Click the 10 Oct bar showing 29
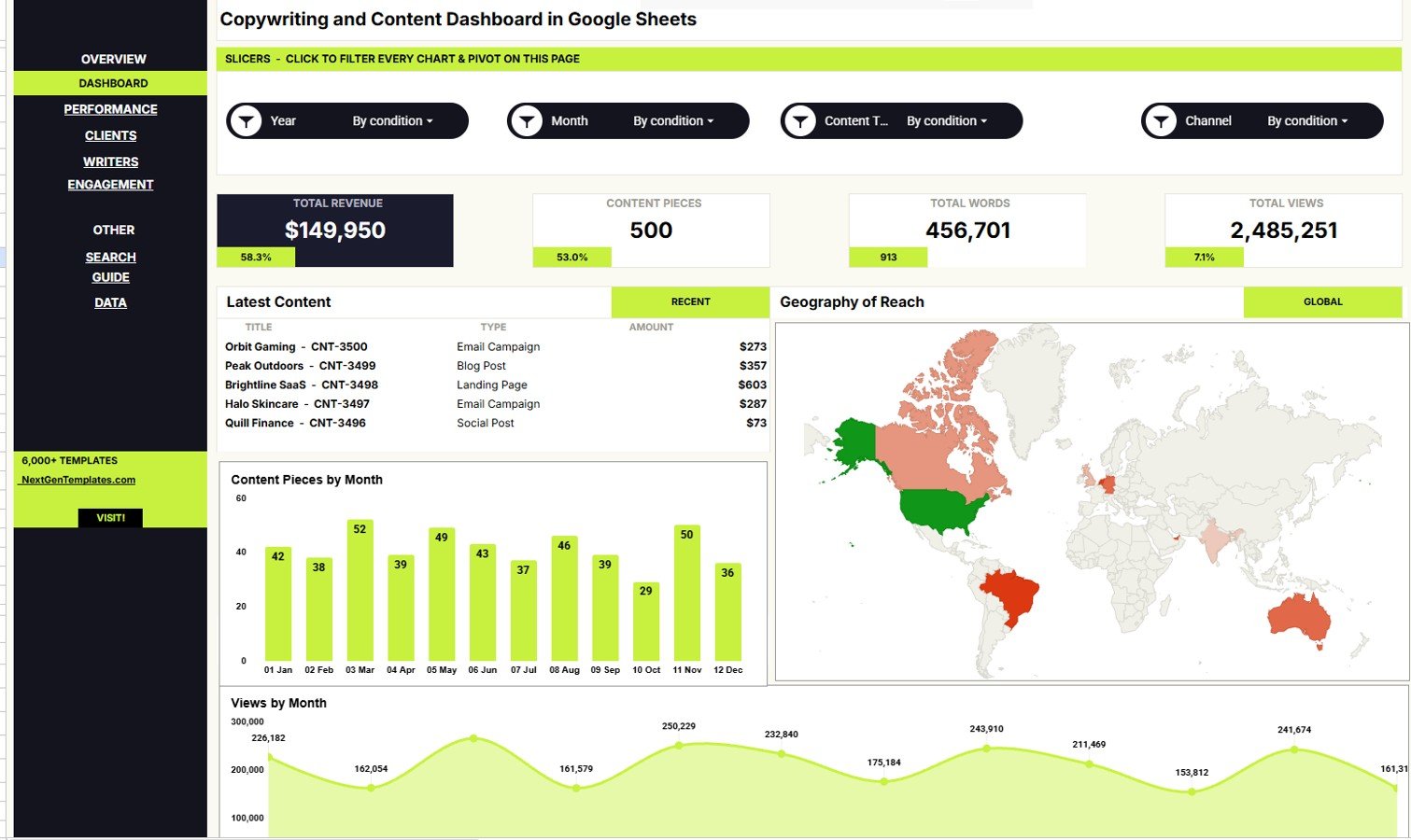This screenshot has height=840, width=1411. 646,622
